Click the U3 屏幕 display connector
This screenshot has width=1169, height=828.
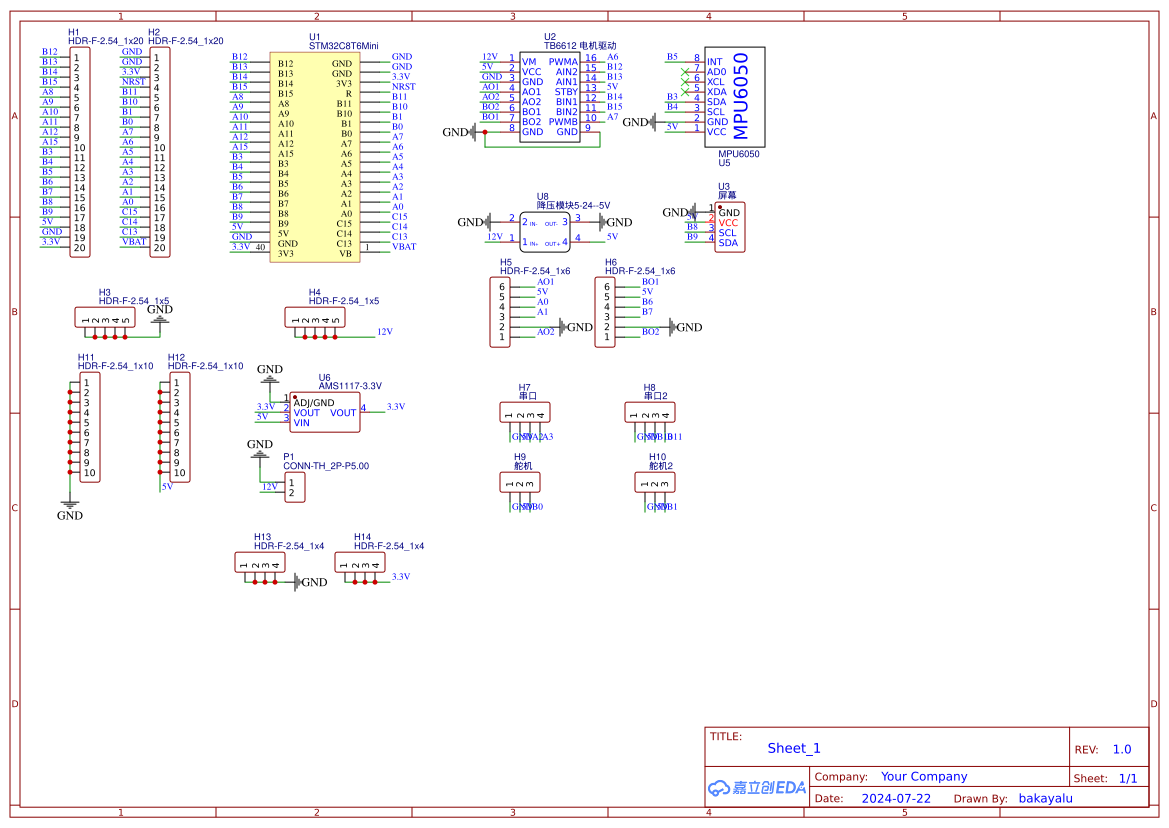(x=728, y=227)
